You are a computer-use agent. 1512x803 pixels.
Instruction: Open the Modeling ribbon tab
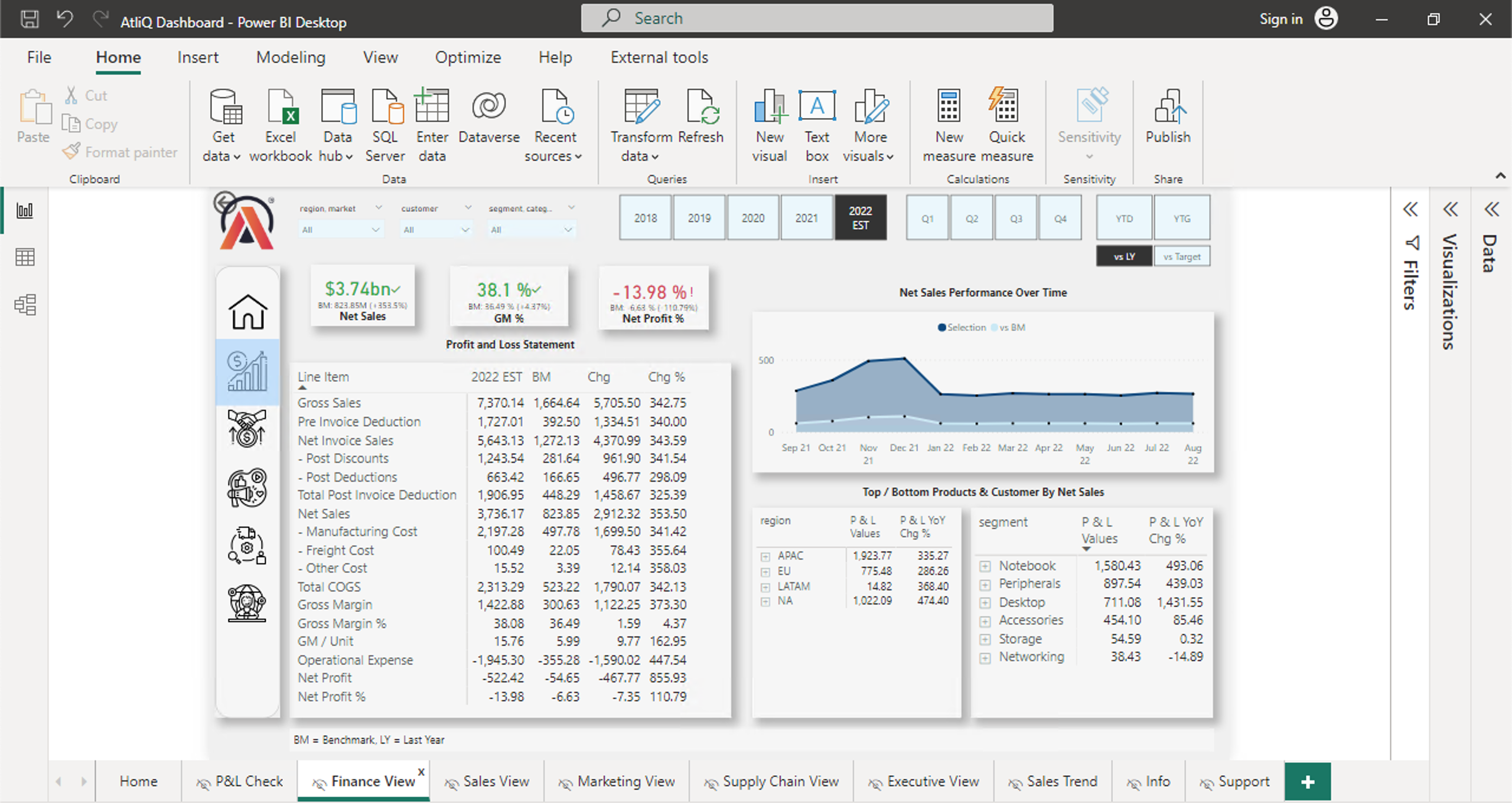(x=291, y=57)
